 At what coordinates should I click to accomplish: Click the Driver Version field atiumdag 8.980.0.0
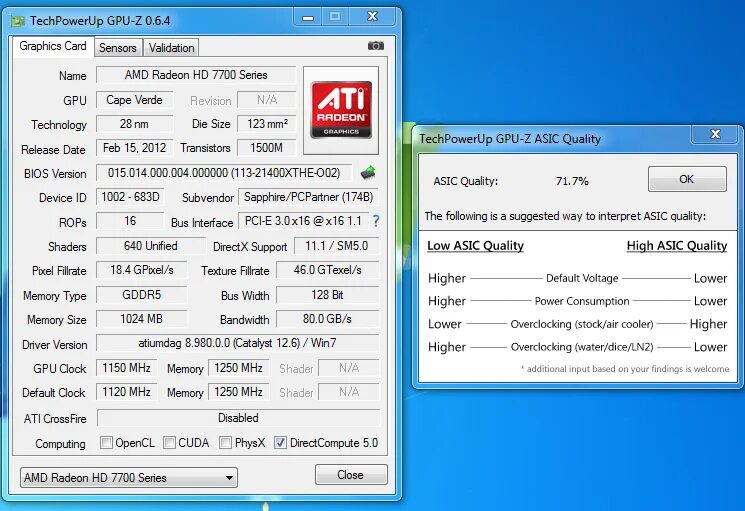(x=238, y=342)
